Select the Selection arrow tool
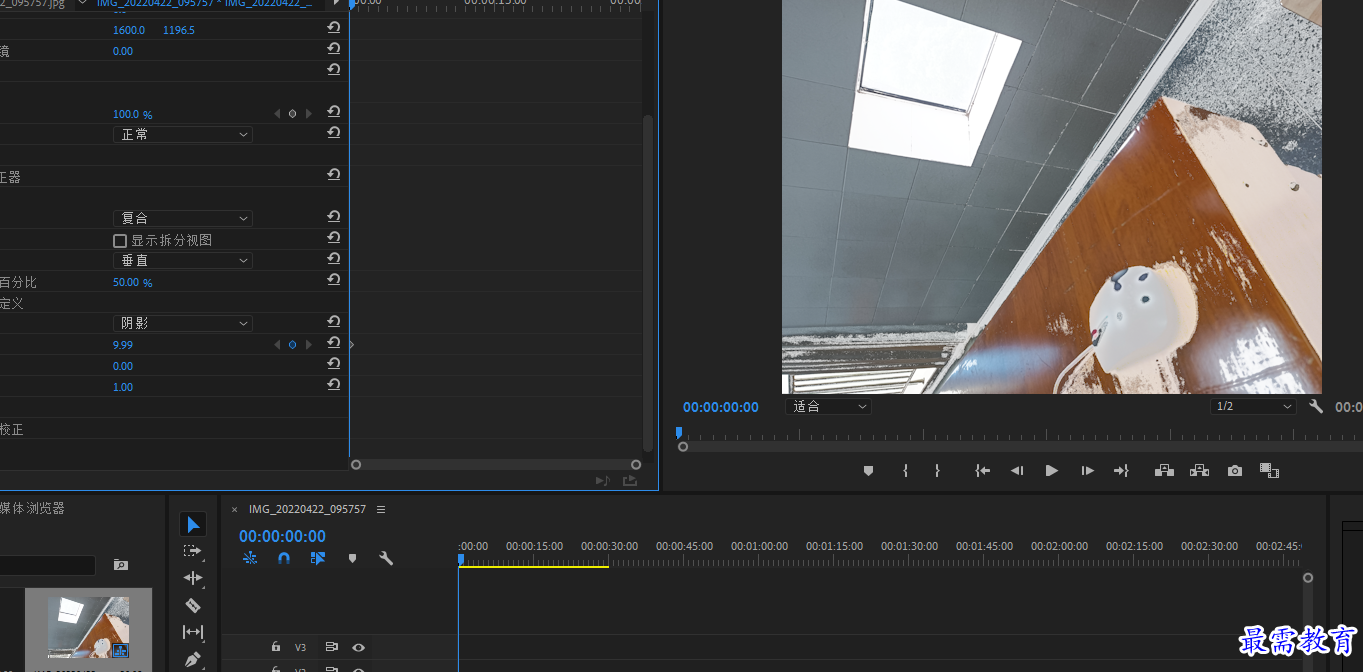The width and height of the screenshot is (1363, 672). click(193, 524)
